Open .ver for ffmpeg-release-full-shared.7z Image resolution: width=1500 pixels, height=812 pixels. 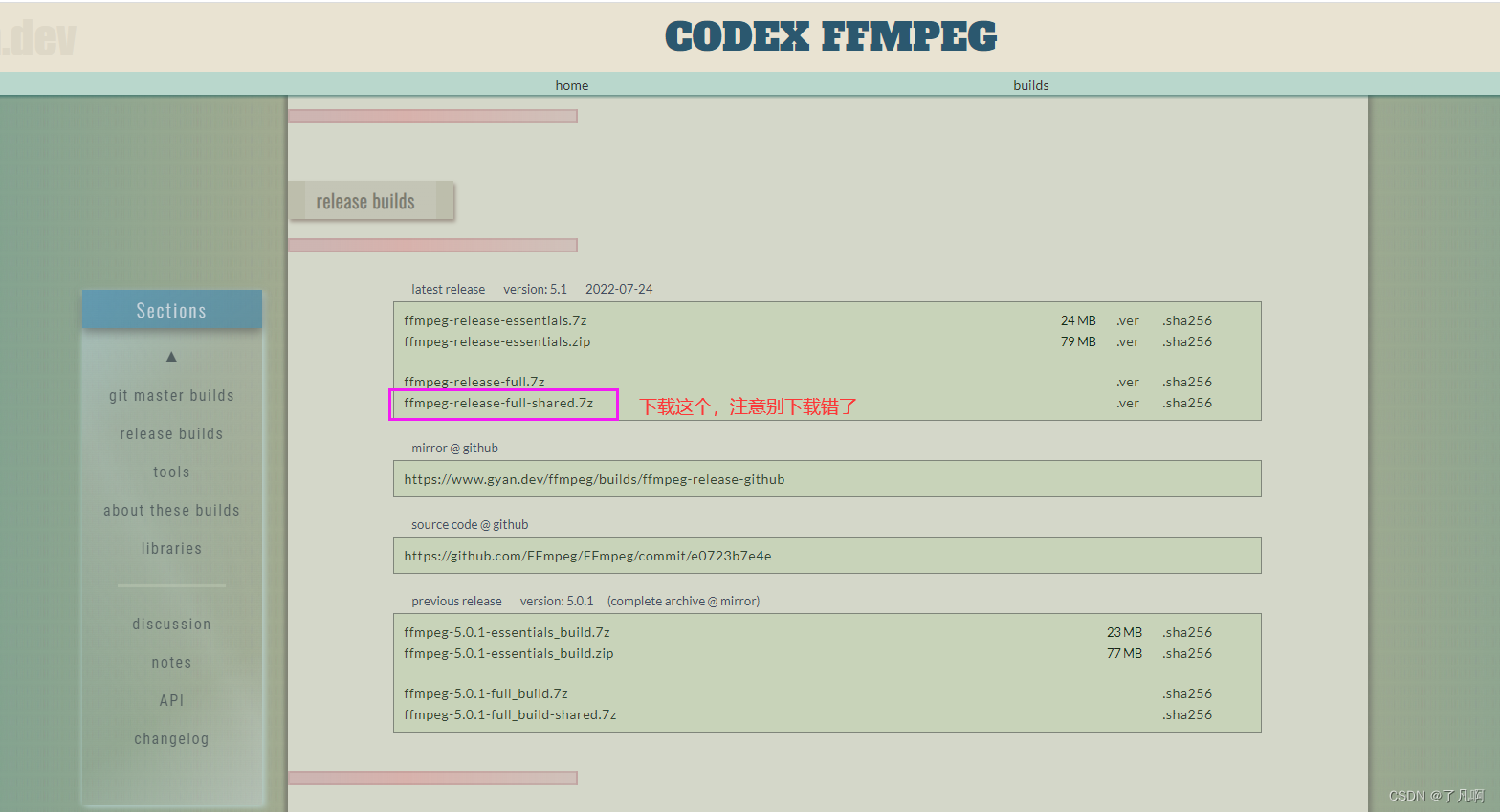coord(1128,403)
